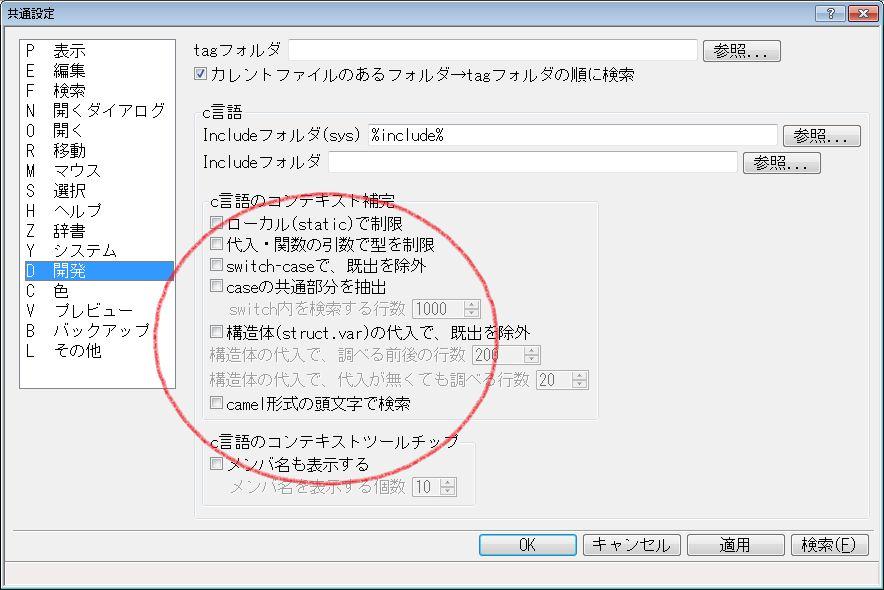Uncheck カレントファイルのあるフォルダ search order checkbox
The width and height of the screenshot is (884, 590).
(201, 75)
